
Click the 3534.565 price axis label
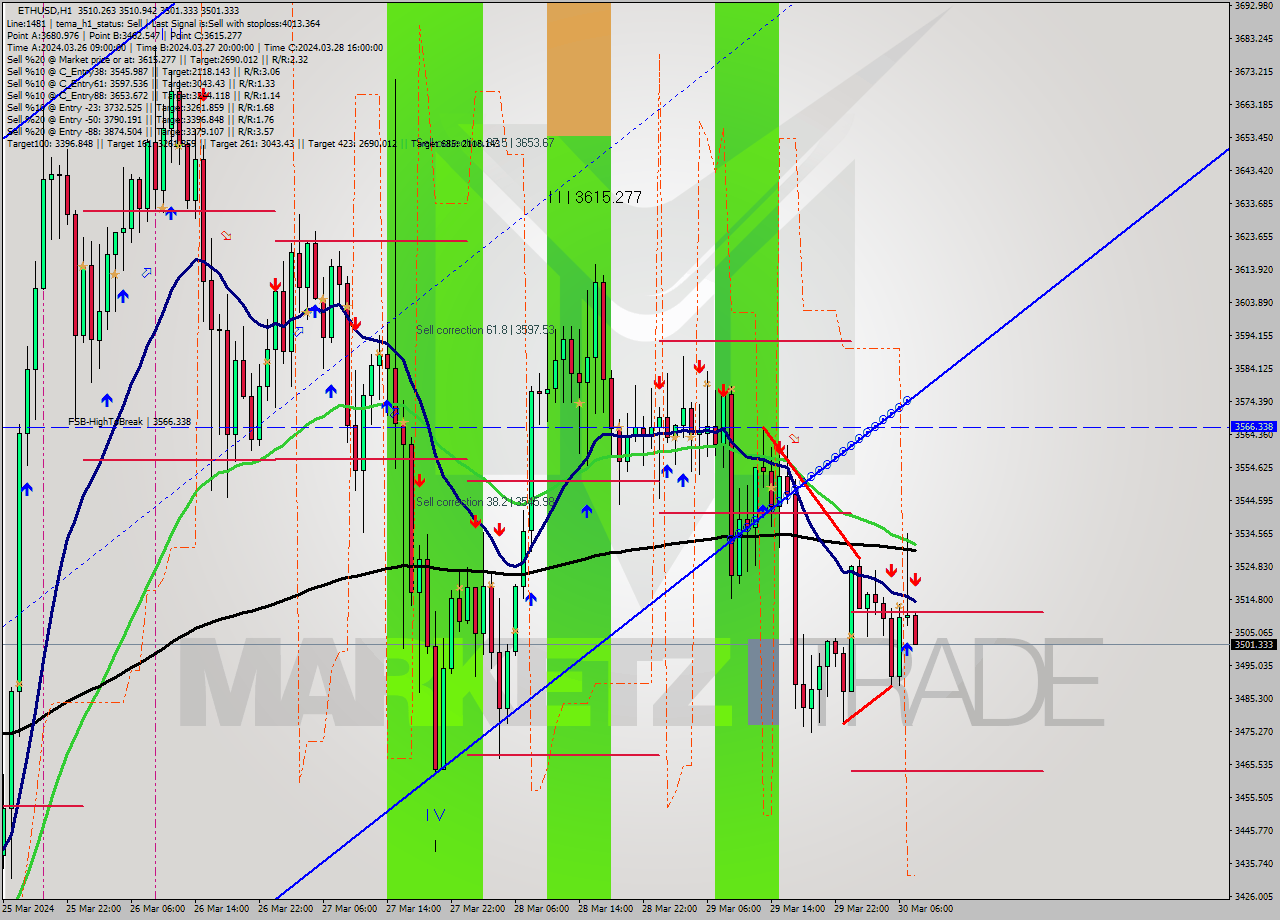click(x=1253, y=534)
